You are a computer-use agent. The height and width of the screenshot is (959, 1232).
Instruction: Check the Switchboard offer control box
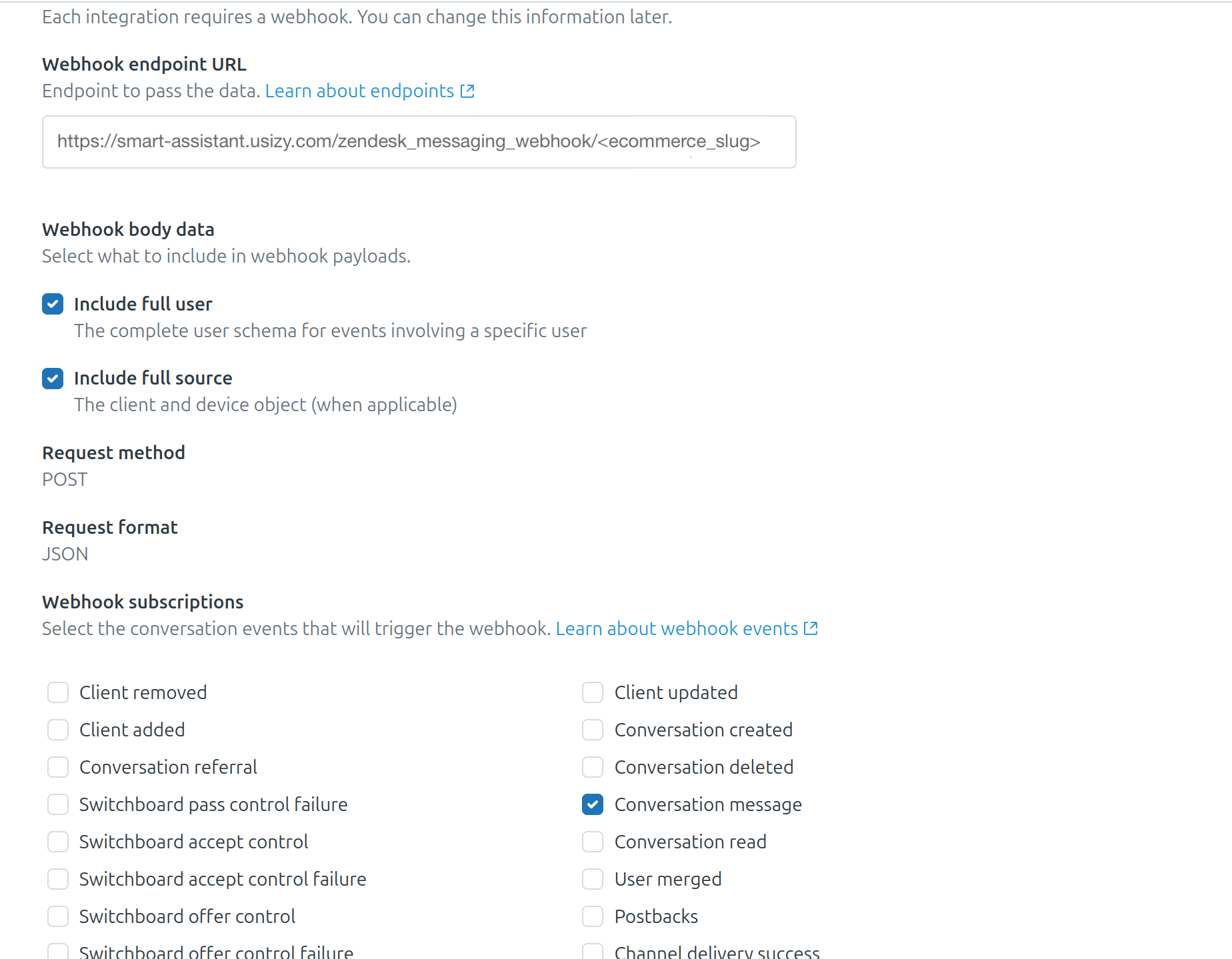[58, 916]
